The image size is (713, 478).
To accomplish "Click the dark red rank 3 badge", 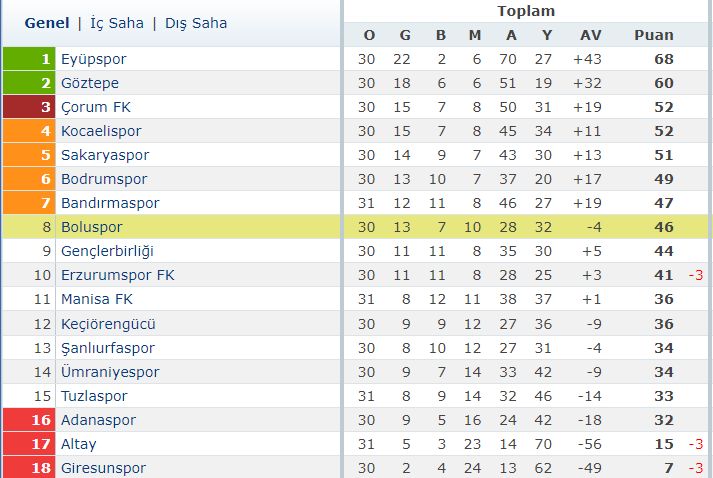I will tap(29, 107).
